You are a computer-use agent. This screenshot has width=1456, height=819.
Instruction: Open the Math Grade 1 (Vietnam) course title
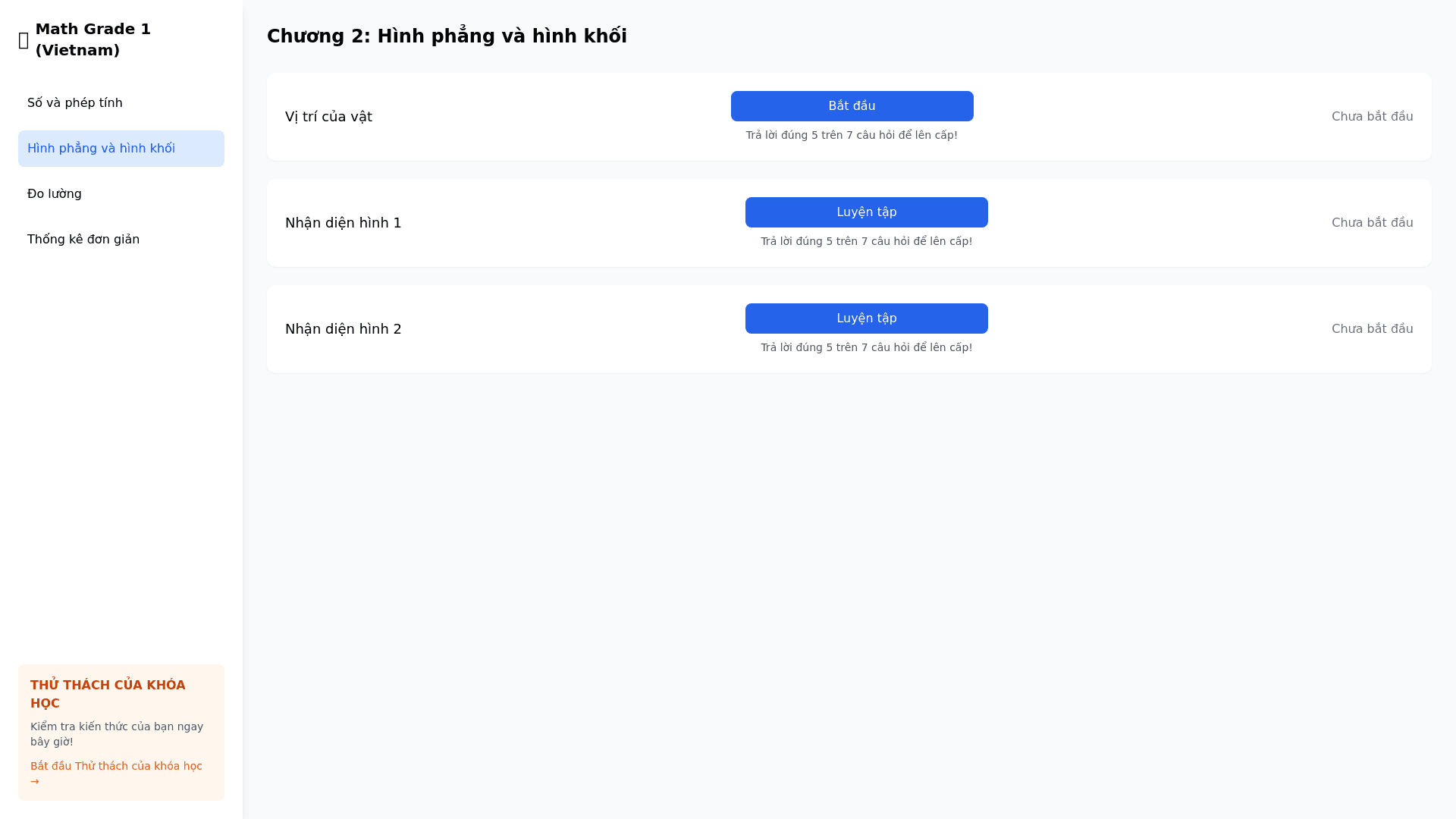(93, 39)
